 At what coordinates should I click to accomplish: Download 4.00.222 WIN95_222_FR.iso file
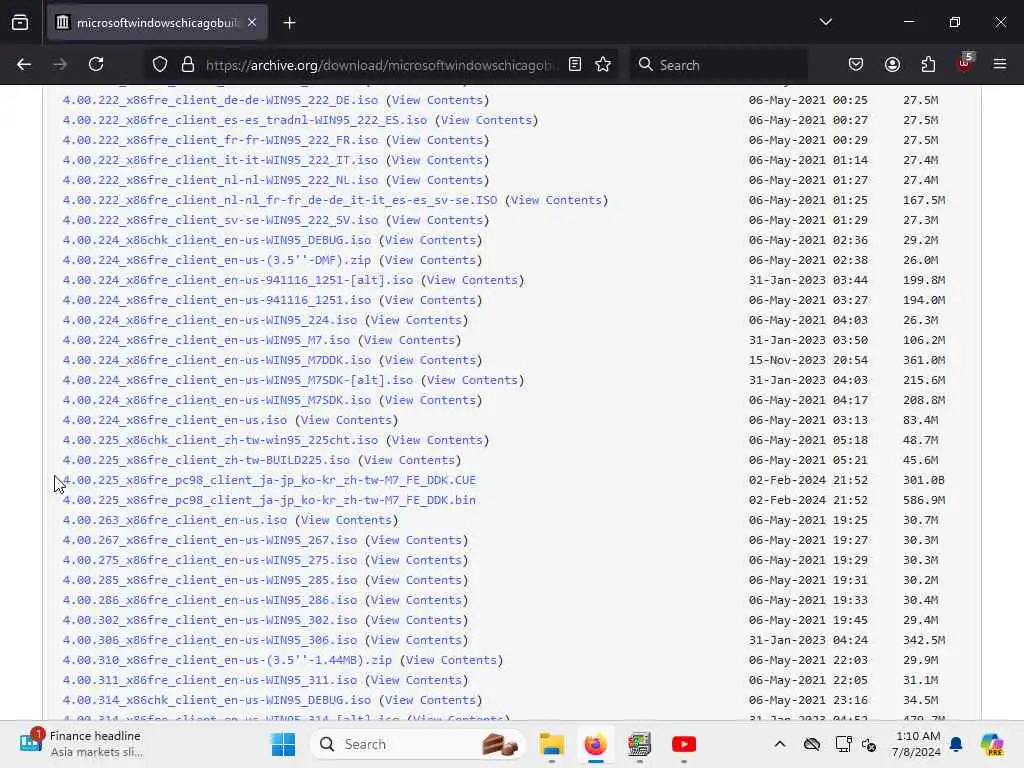pyautogui.click(x=220, y=140)
